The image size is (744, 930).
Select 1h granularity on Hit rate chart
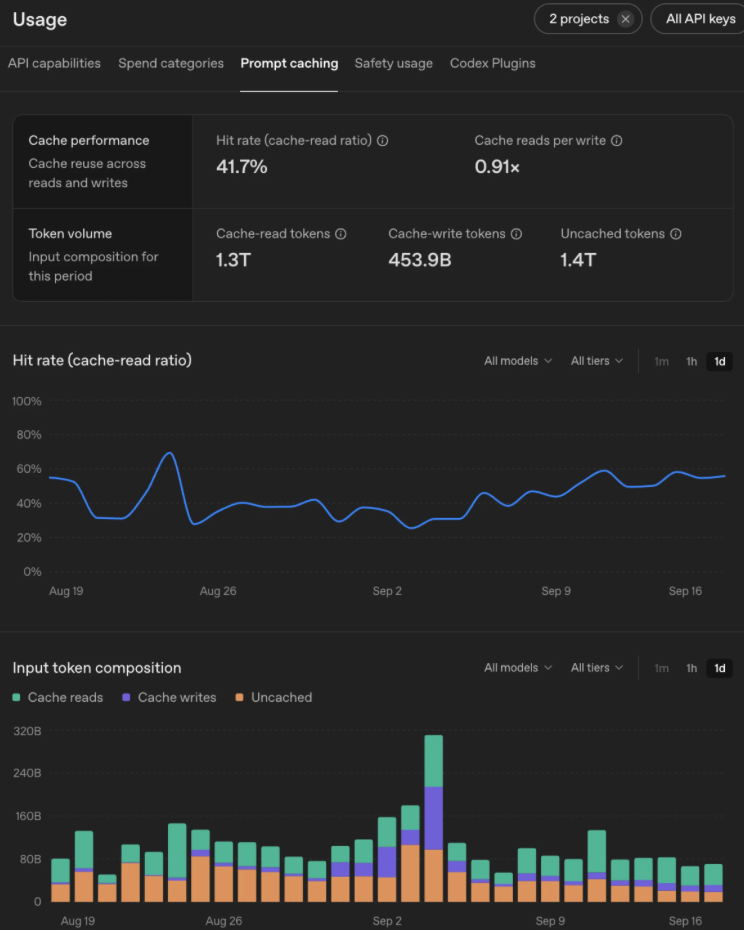[691, 361]
